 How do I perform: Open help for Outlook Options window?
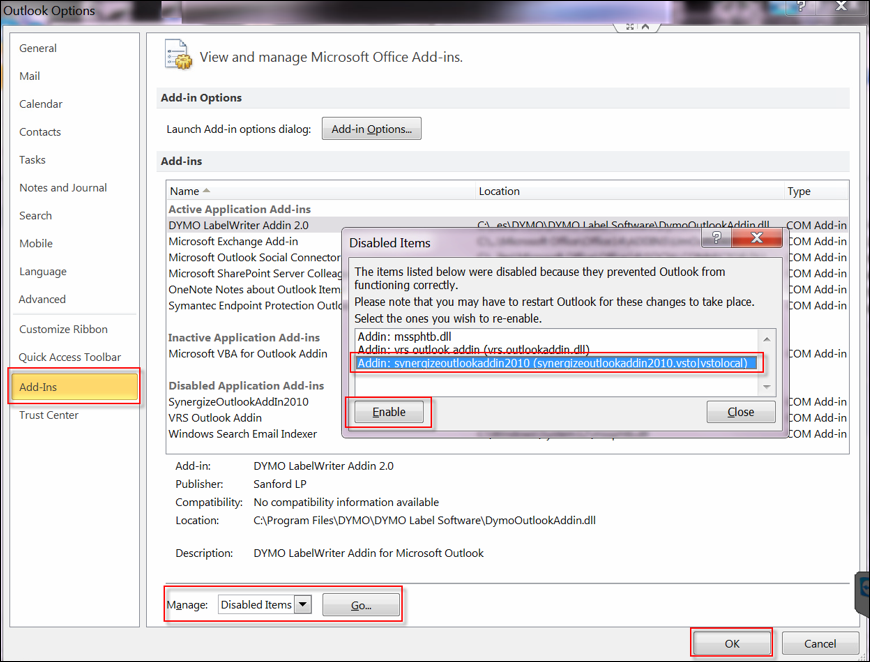click(x=802, y=7)
